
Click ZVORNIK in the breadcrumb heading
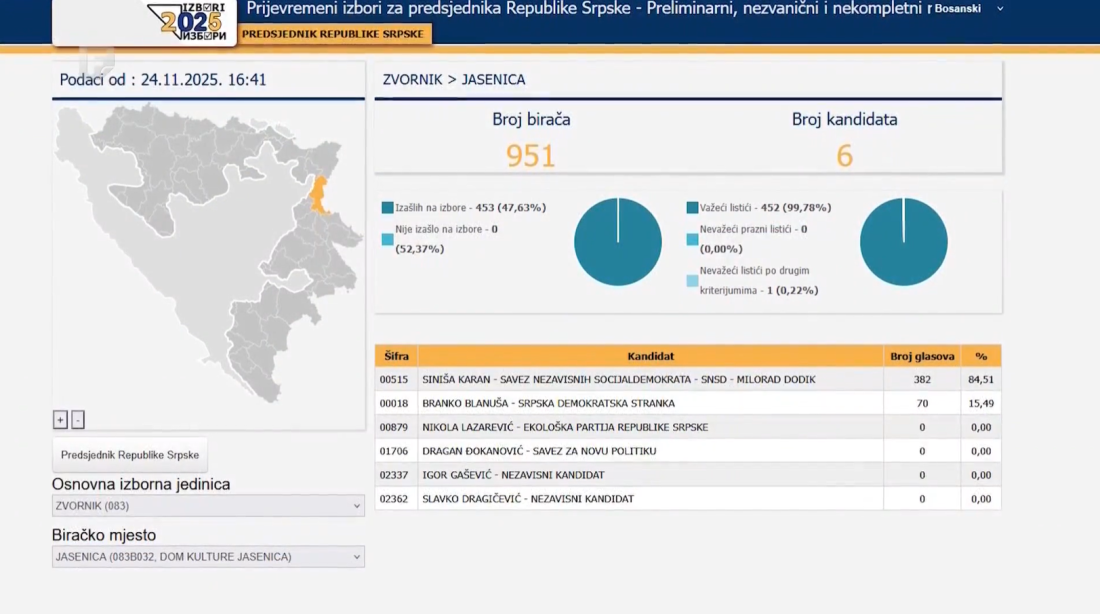(412, 80)
